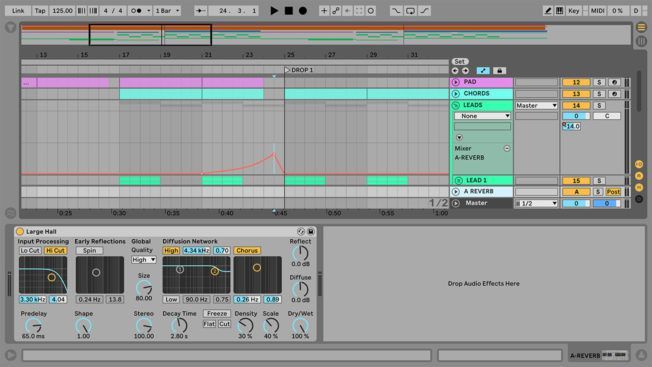Open the LEADS output Master dropdown
The image size is (652, 367).
[536, 106]
